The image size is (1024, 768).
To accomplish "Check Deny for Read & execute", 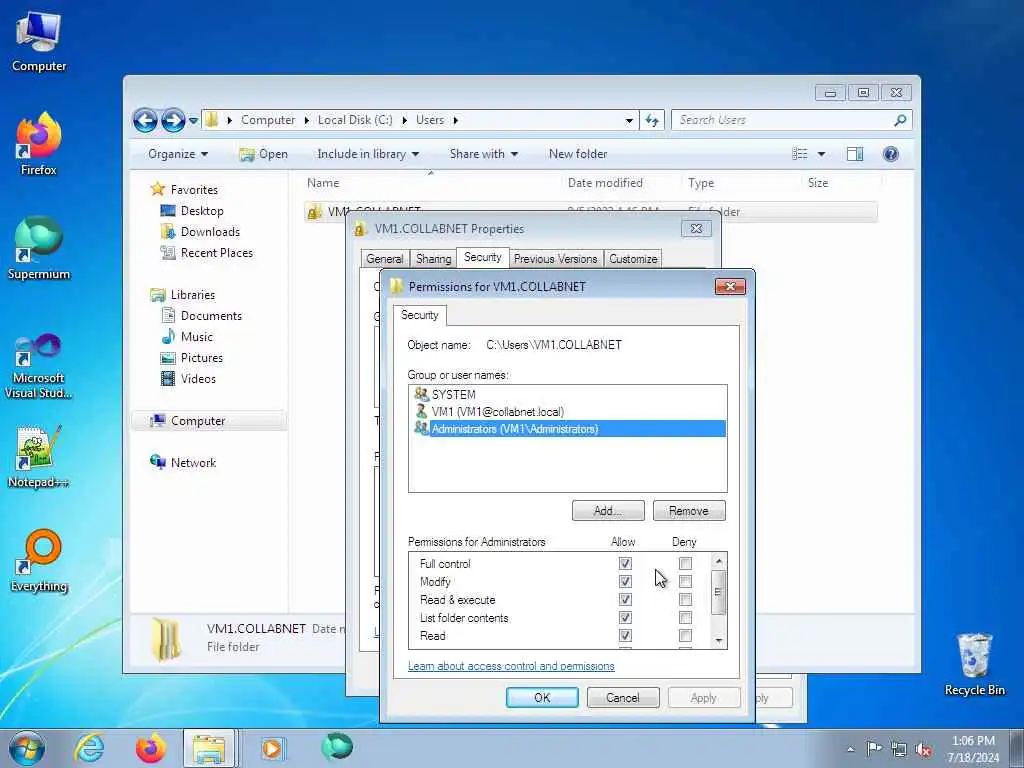I will (685, 600).
